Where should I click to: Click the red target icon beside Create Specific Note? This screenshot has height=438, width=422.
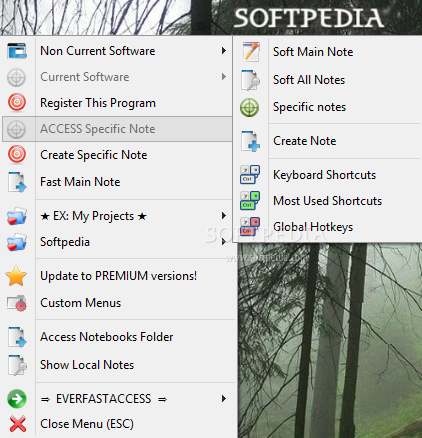click(x=17, y=155)
